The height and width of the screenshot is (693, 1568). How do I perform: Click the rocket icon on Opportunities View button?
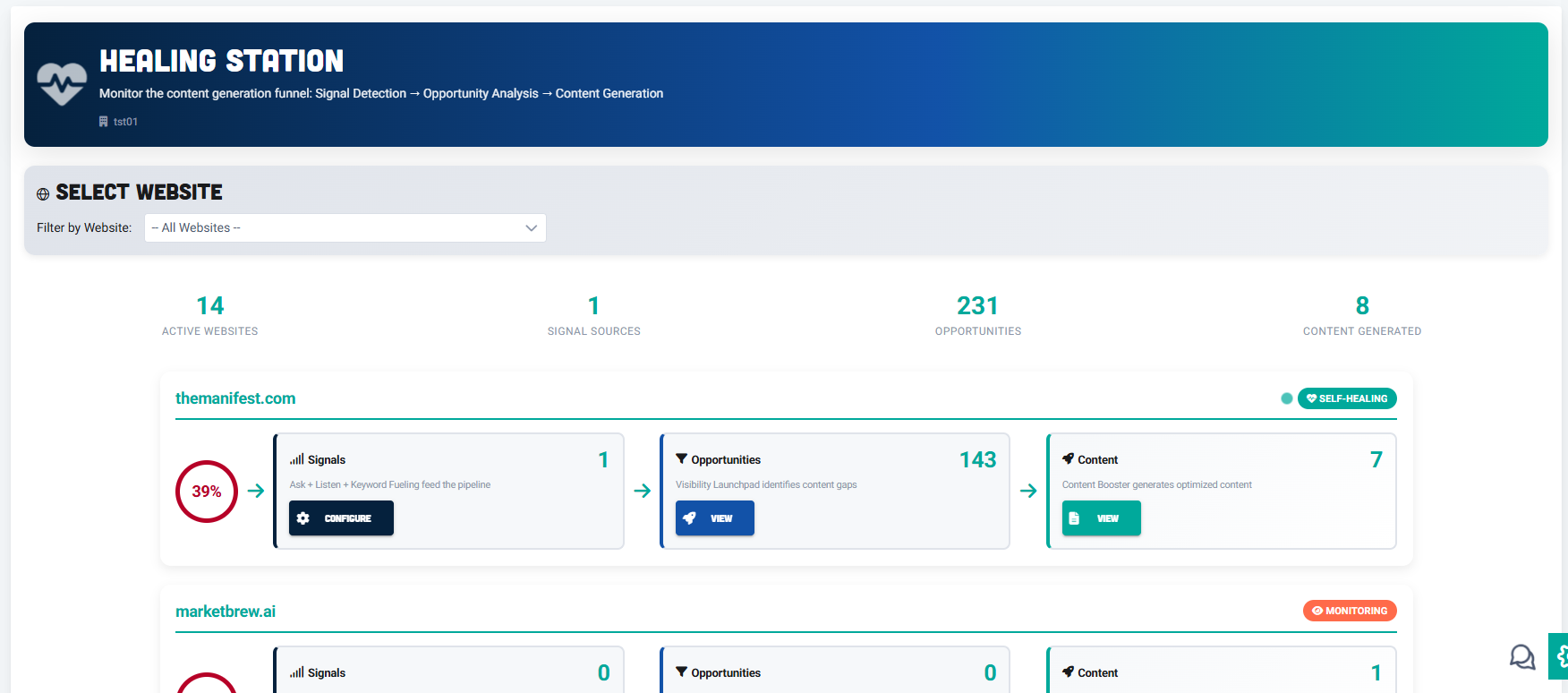689,518
